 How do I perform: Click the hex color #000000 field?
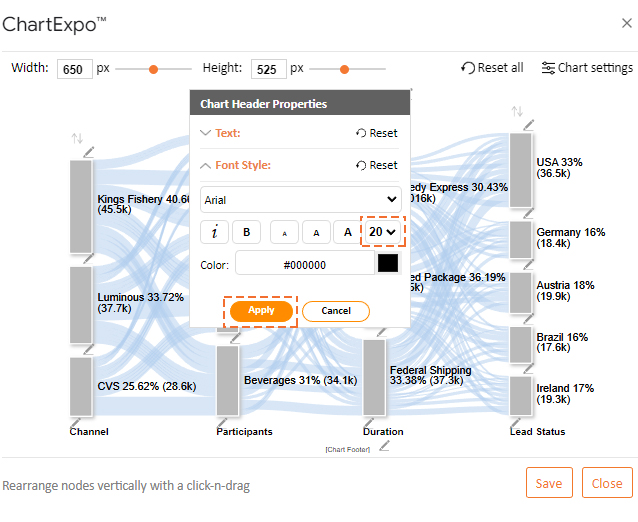point(305,264)
